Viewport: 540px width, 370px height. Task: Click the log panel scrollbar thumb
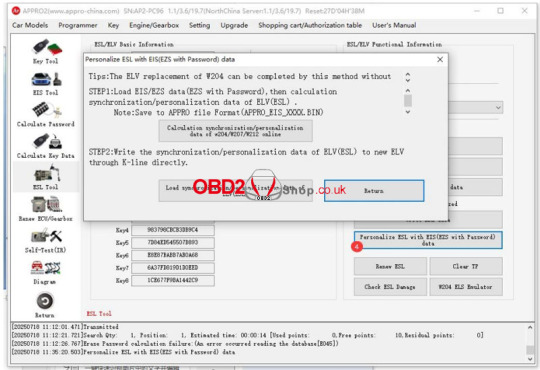pos(530,350)
